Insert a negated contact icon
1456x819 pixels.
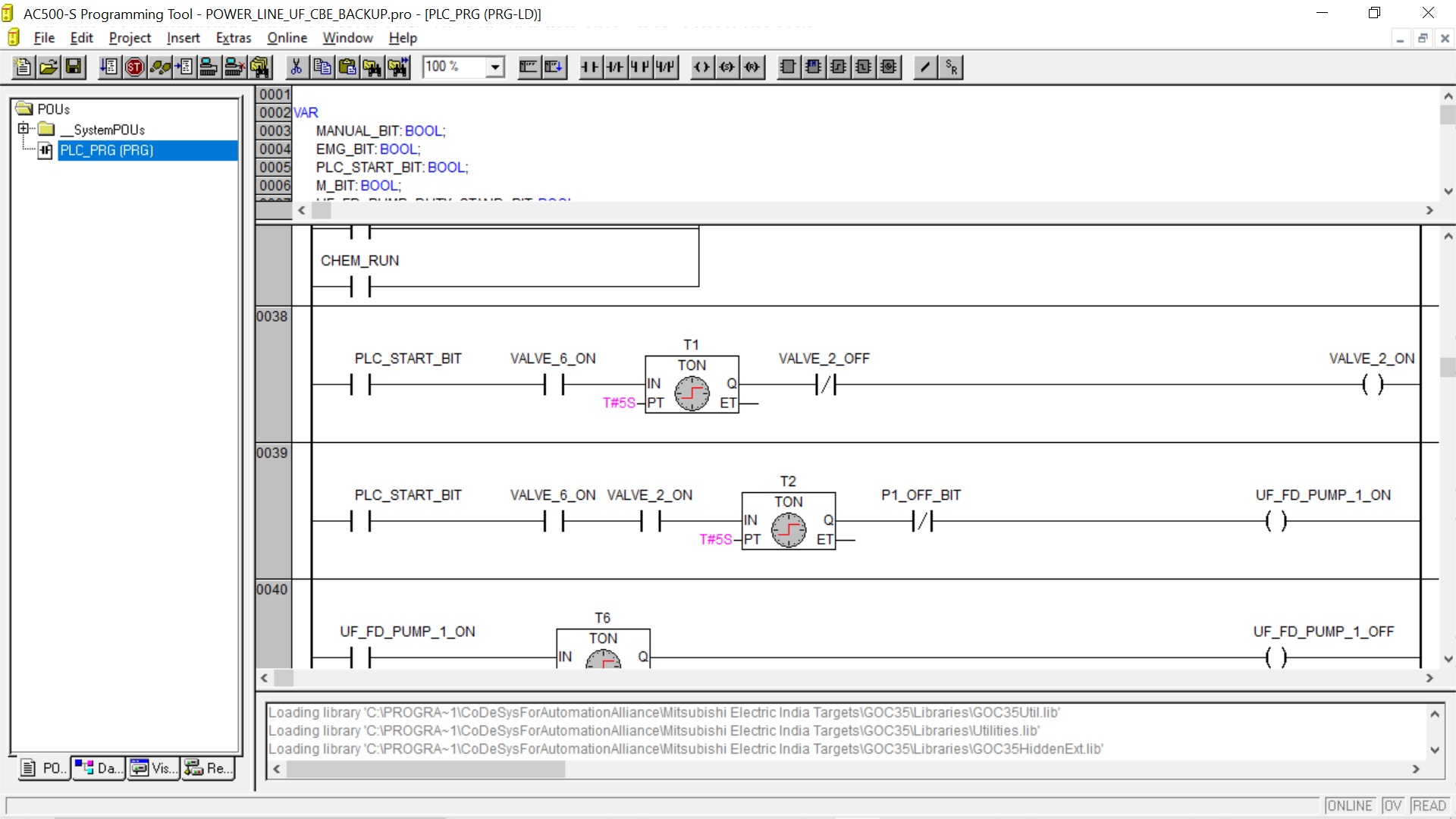point(614,67)
